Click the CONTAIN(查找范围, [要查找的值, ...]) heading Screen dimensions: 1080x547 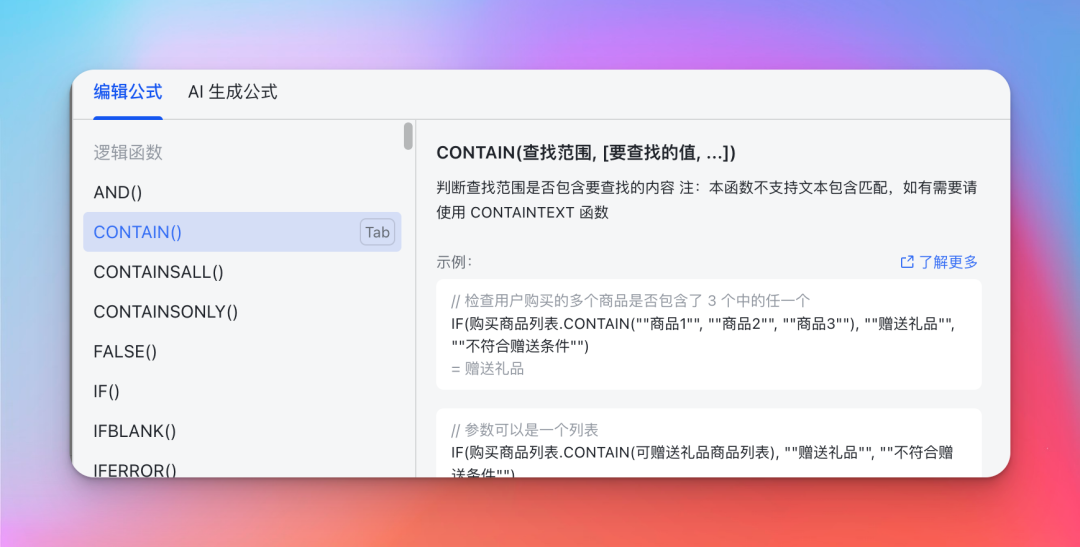(586, 153)
